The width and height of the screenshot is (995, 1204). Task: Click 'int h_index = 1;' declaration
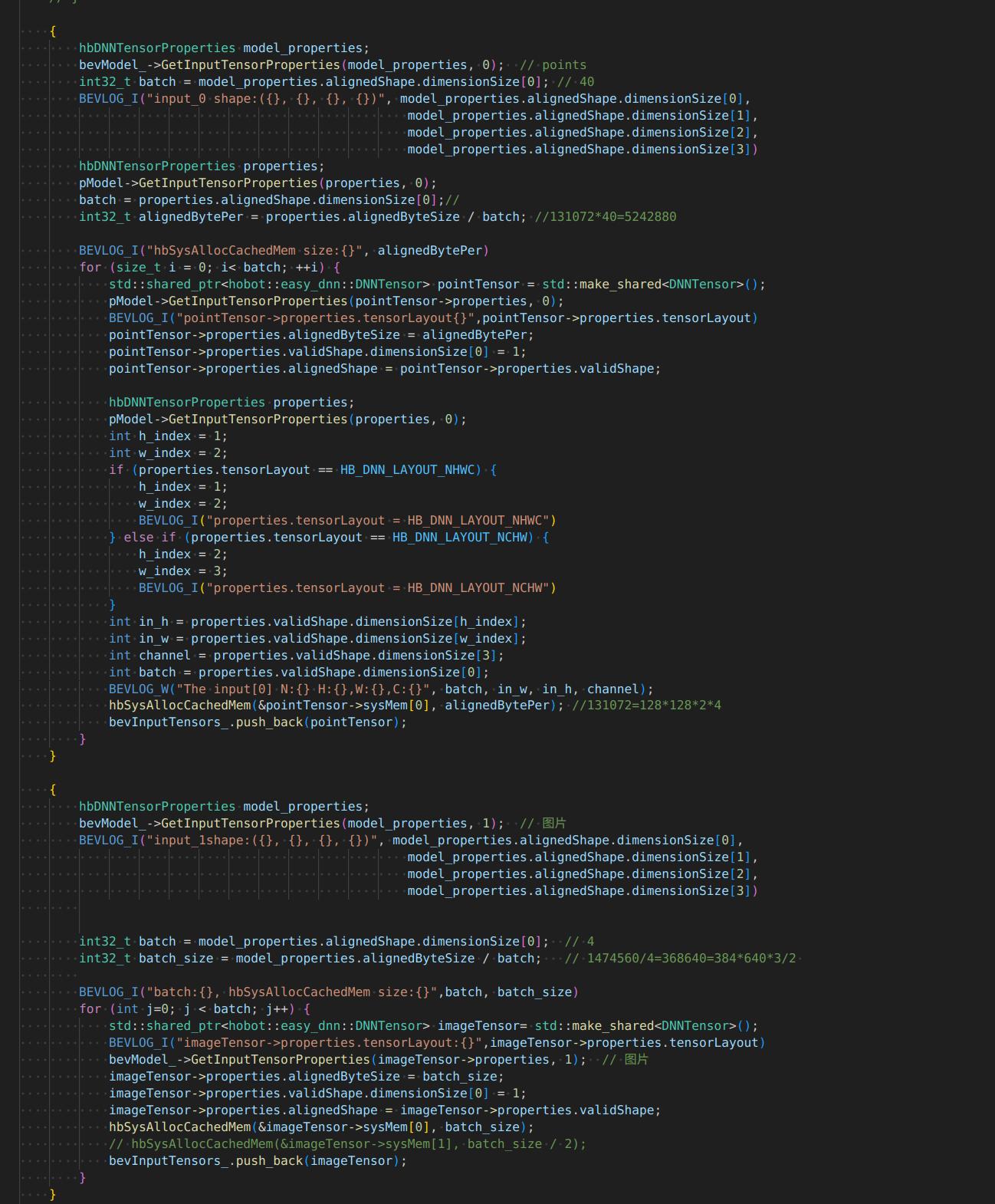click(168, 436)
